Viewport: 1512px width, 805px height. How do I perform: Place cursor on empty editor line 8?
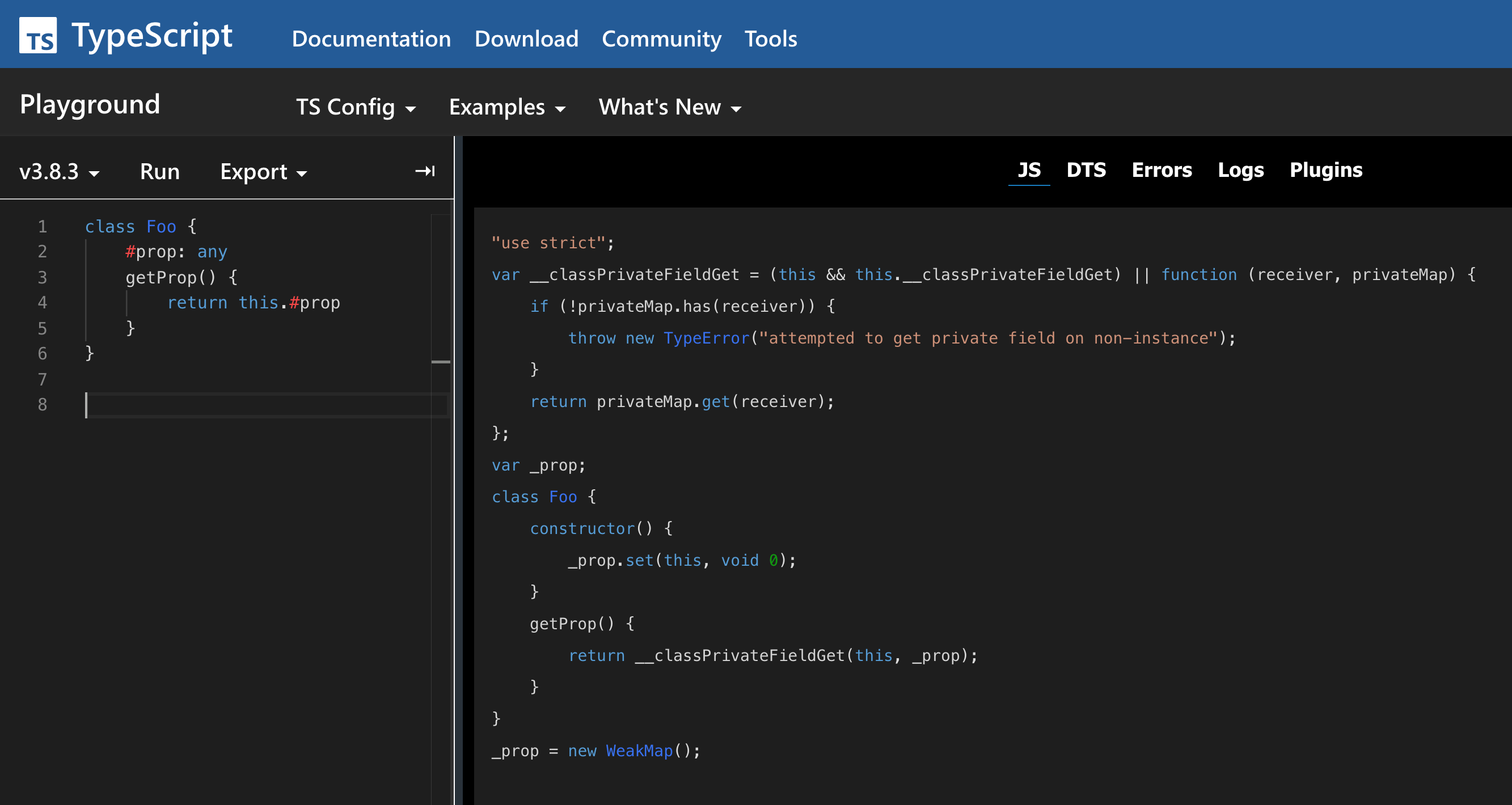click(x=267, y=405)
